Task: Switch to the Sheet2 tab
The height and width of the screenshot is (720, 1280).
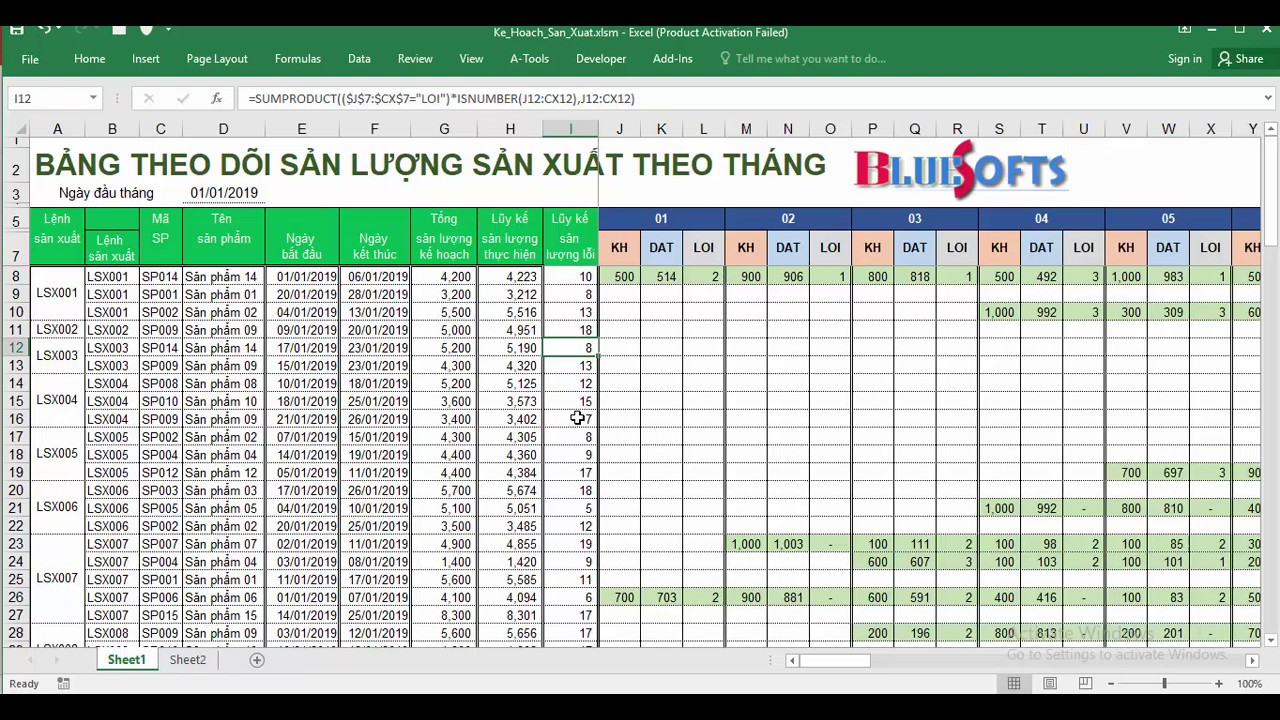Action: (x=188, y=660)
